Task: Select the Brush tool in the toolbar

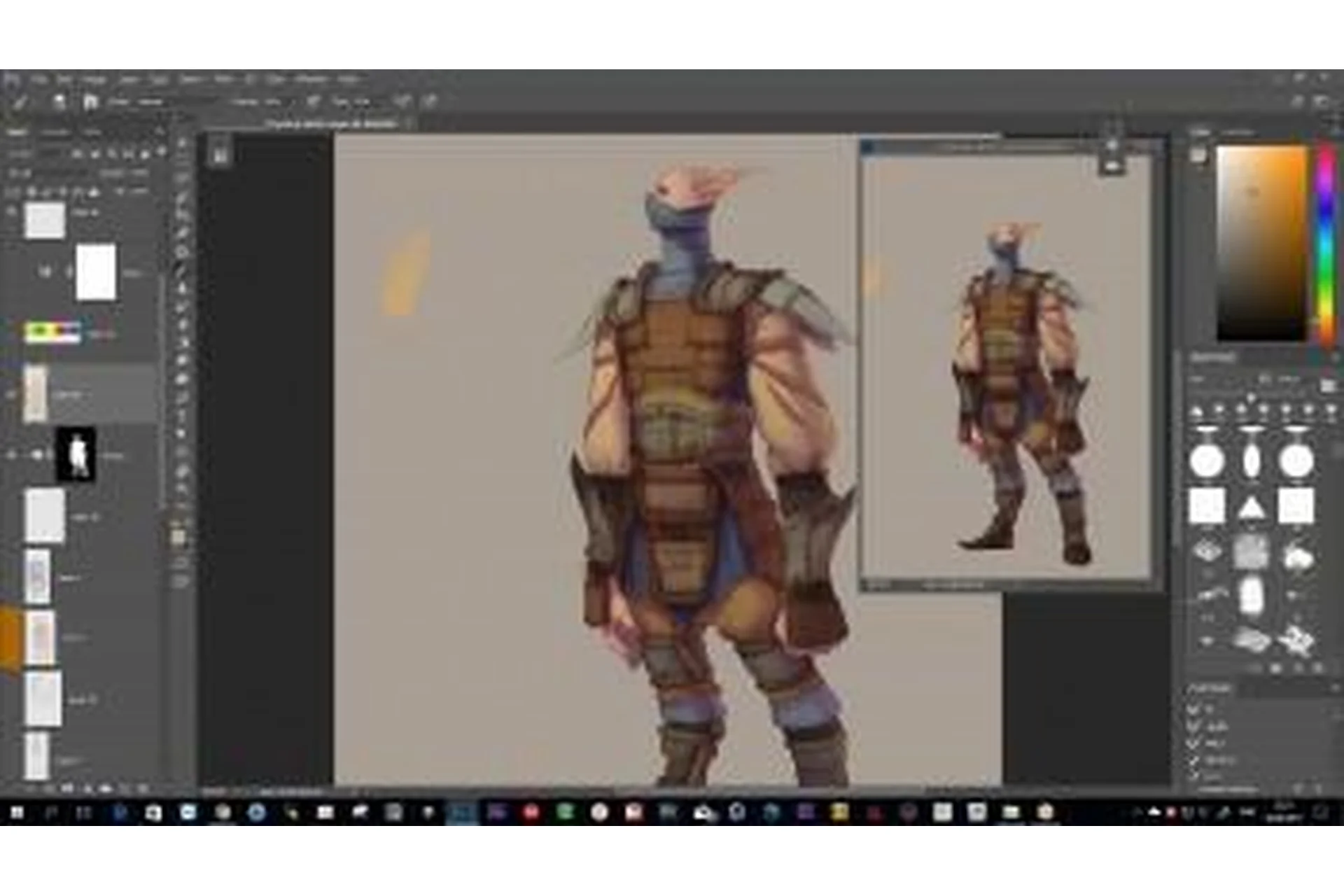Action: [x=182, y=270]
